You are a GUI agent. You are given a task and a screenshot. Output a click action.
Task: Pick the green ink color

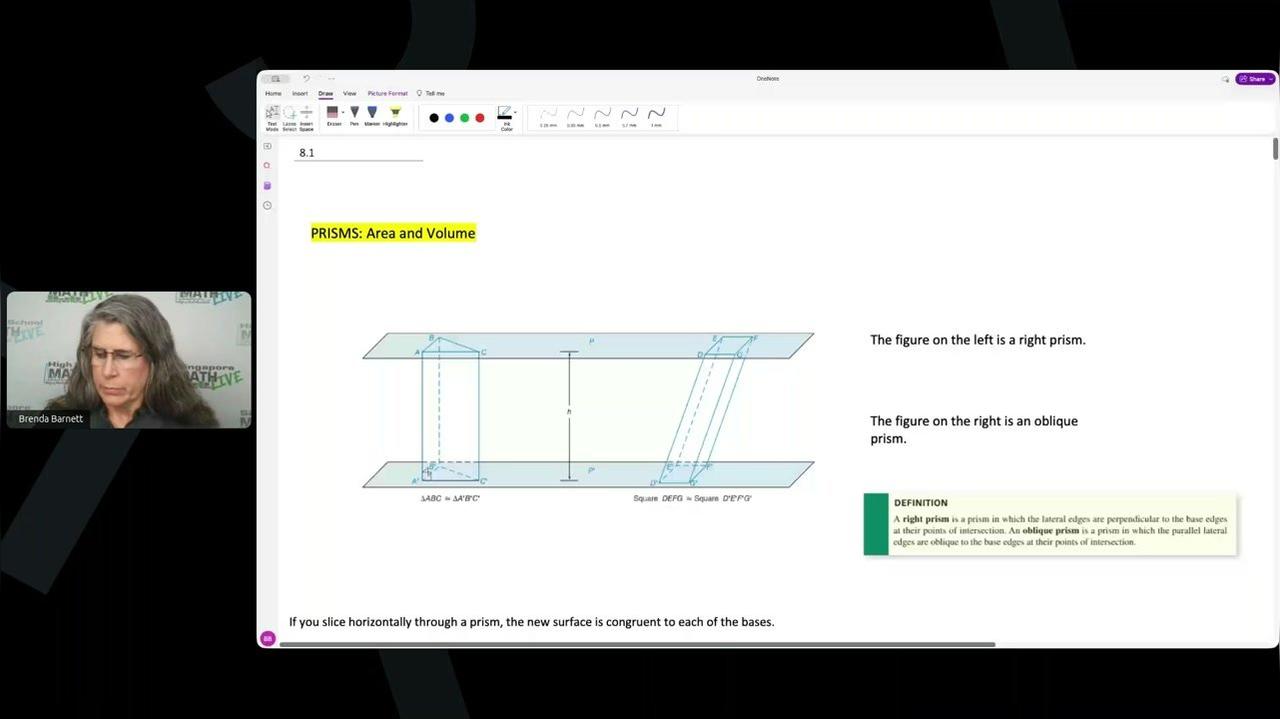[464, 118]
